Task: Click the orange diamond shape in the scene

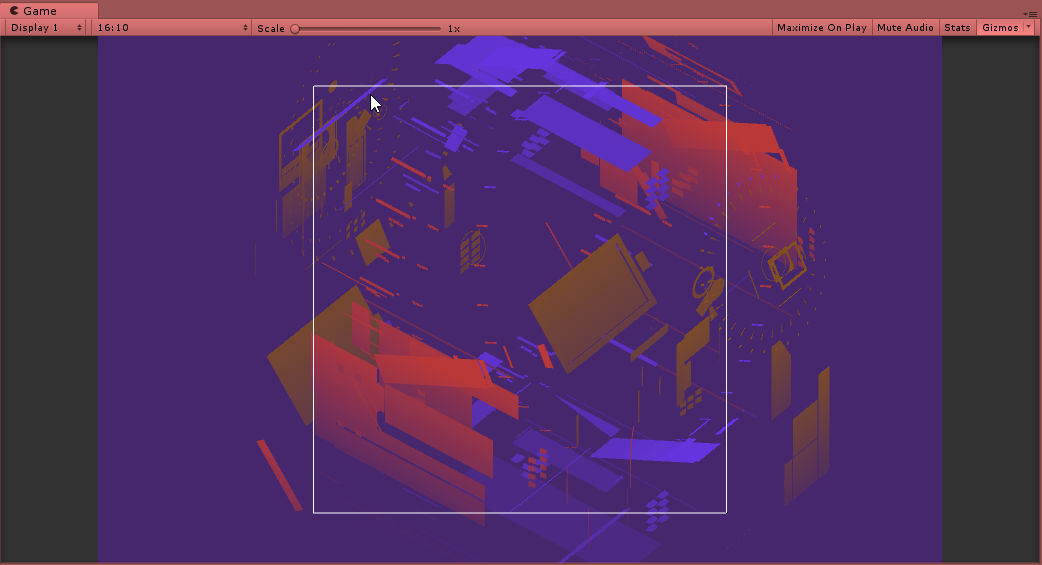Action: pos(373,241)
